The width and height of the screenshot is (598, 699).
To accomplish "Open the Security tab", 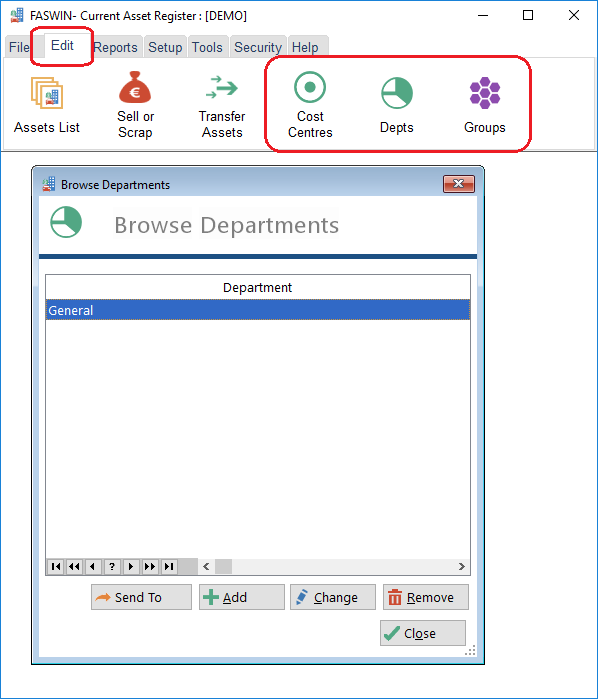I will click(258, 47).
